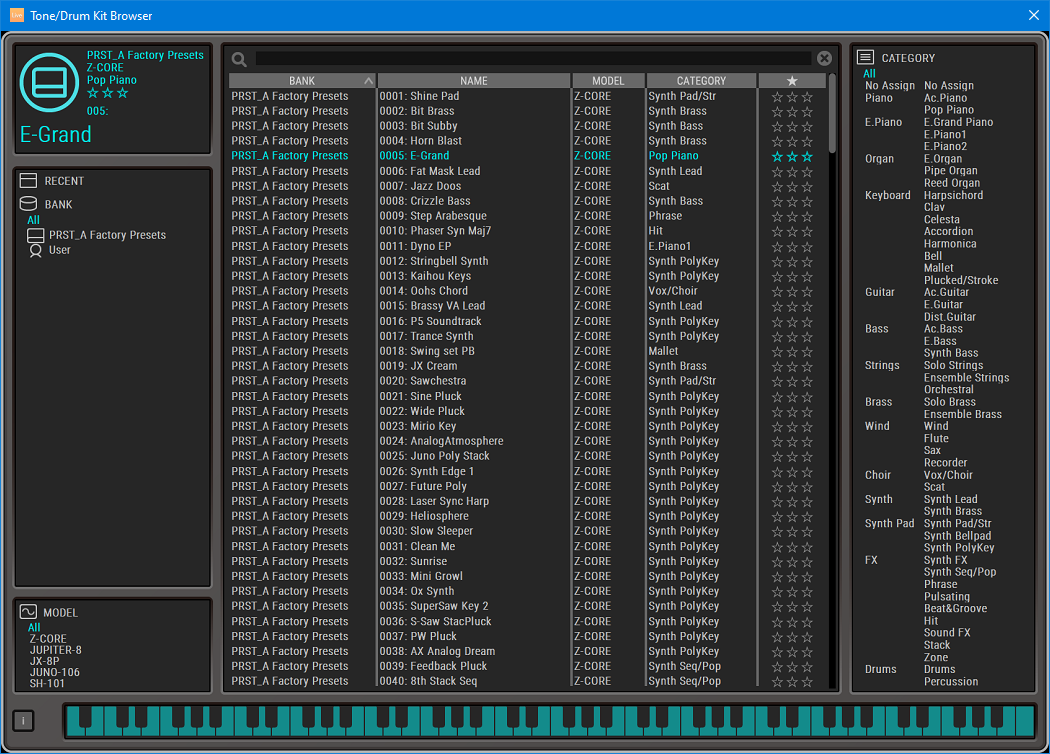Viewport: 1050px width, 754px height.
Task: Toggle star rating for 0025: Juno Poly Stack
Action: (792, 456)
